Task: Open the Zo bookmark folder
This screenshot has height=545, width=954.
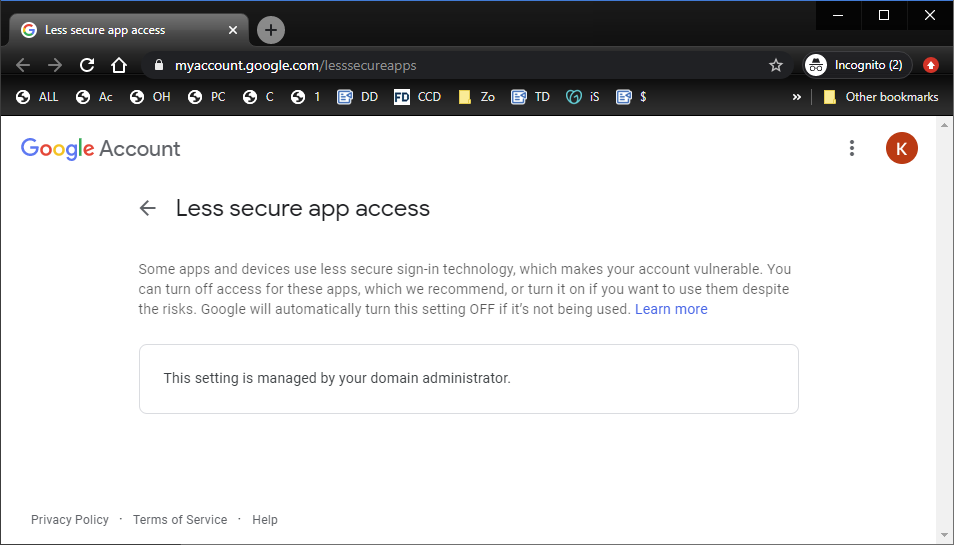Action: tap(477, 97)
